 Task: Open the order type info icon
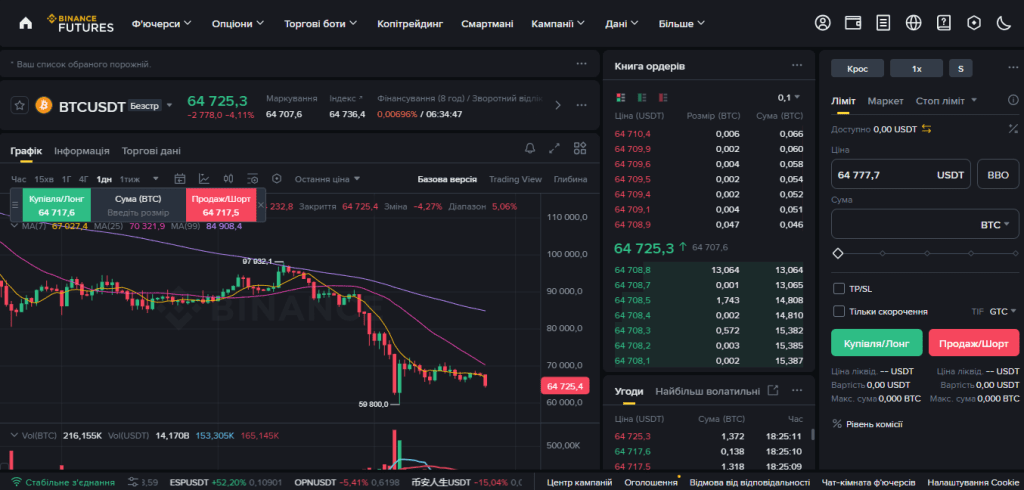click(1013, 101)
